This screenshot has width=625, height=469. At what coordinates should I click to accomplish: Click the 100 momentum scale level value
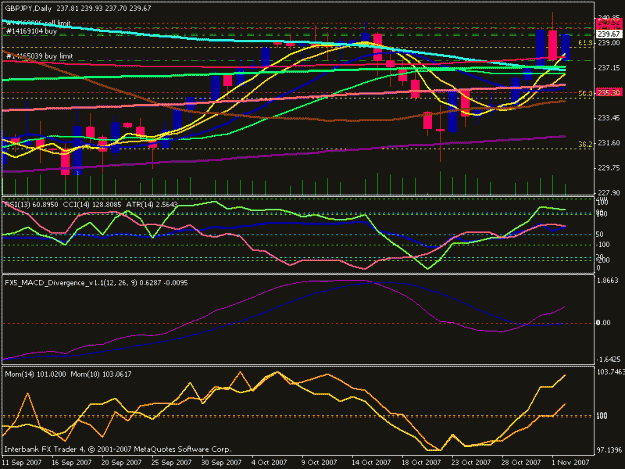pyautogui.click(x=602, y=416)
